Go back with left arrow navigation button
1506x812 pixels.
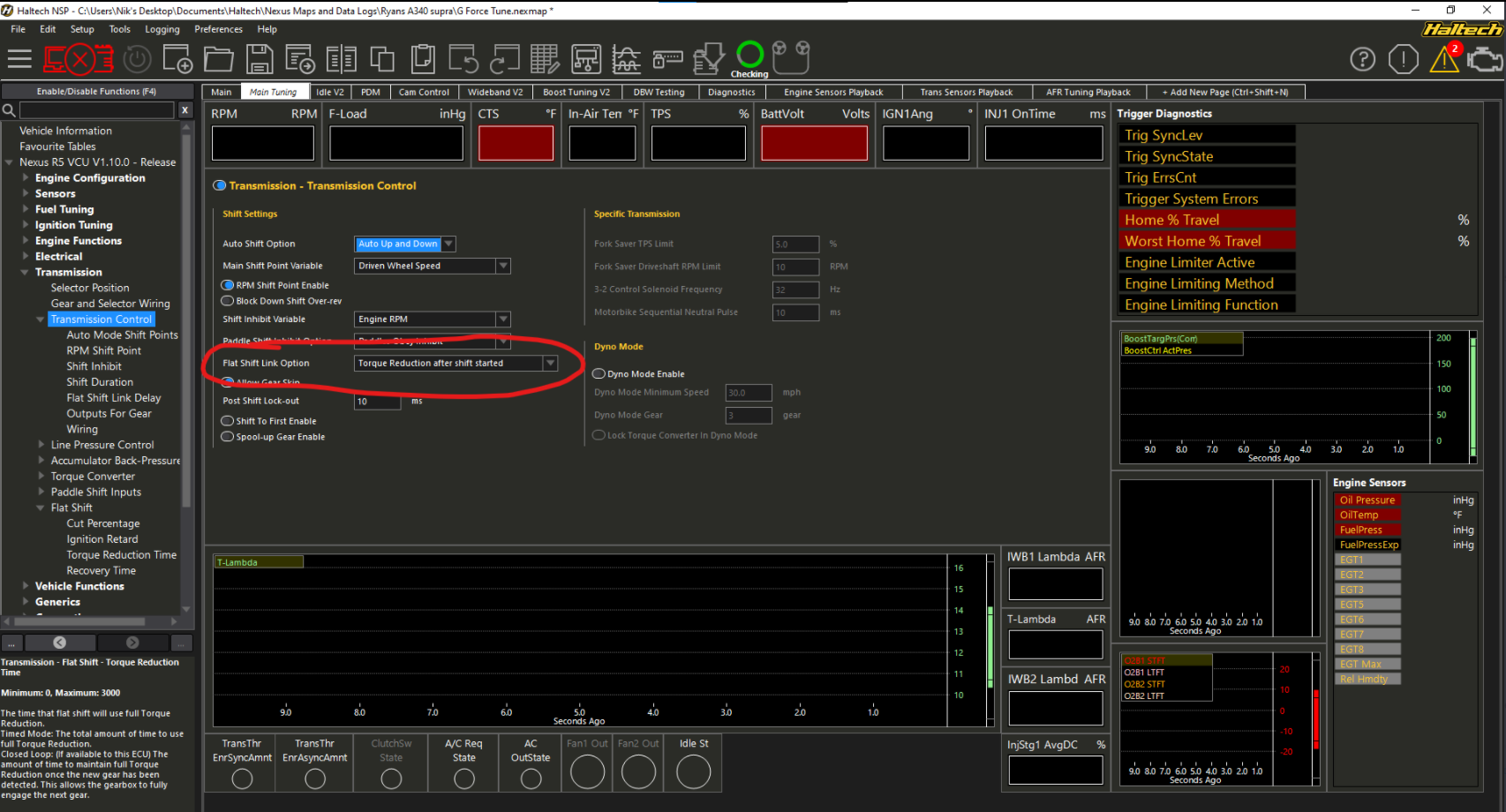pos(59,643)
